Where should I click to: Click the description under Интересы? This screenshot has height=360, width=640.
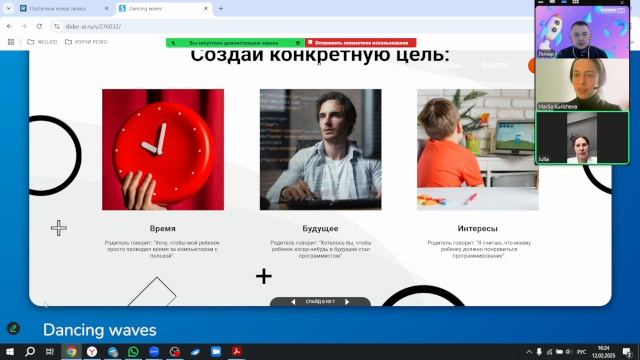tap(479, 249)
